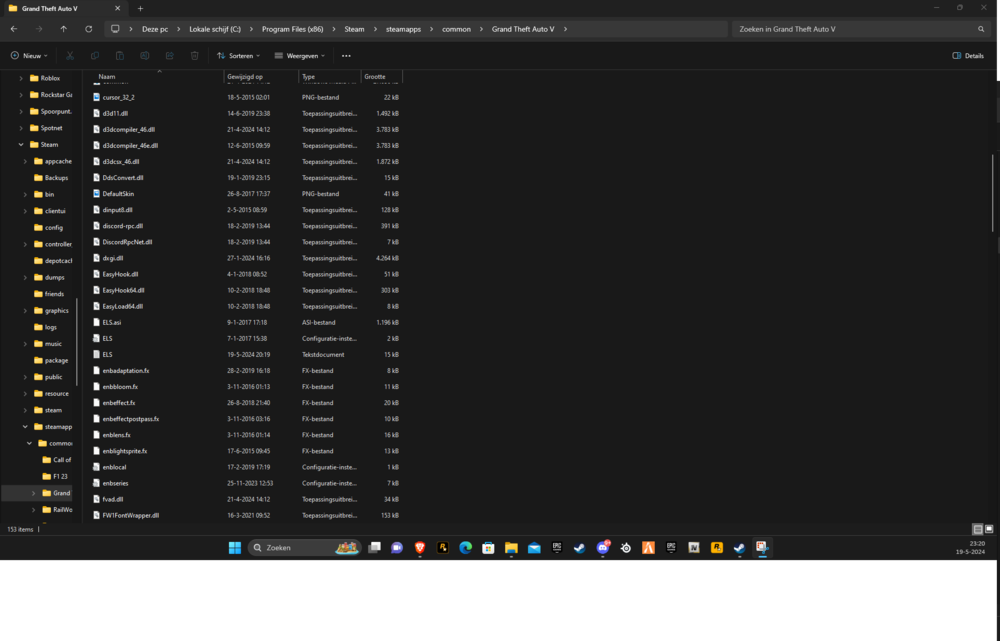Toggle the Details pane open

tap(966, 55)
